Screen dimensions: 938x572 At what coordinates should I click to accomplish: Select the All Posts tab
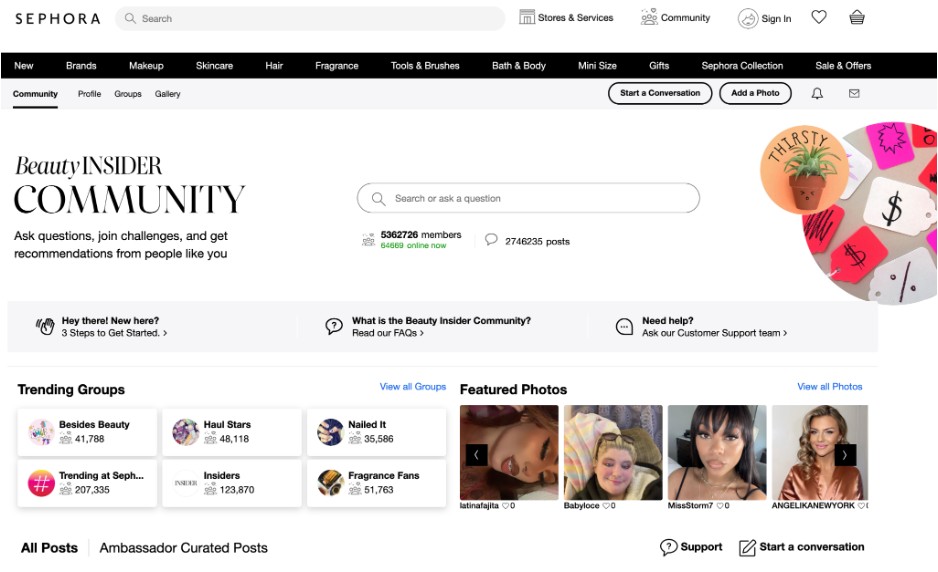click(x=49, y=548)
